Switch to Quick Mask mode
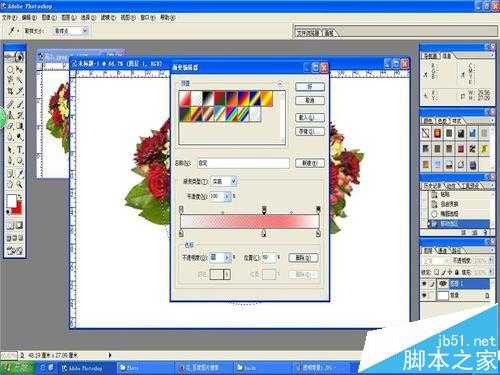The image size is (500, 375). pos(19,226)
